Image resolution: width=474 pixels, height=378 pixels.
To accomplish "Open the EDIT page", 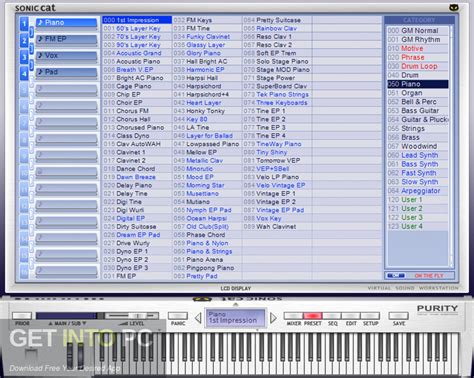I will pyautogui.click(x=351, y=315).
